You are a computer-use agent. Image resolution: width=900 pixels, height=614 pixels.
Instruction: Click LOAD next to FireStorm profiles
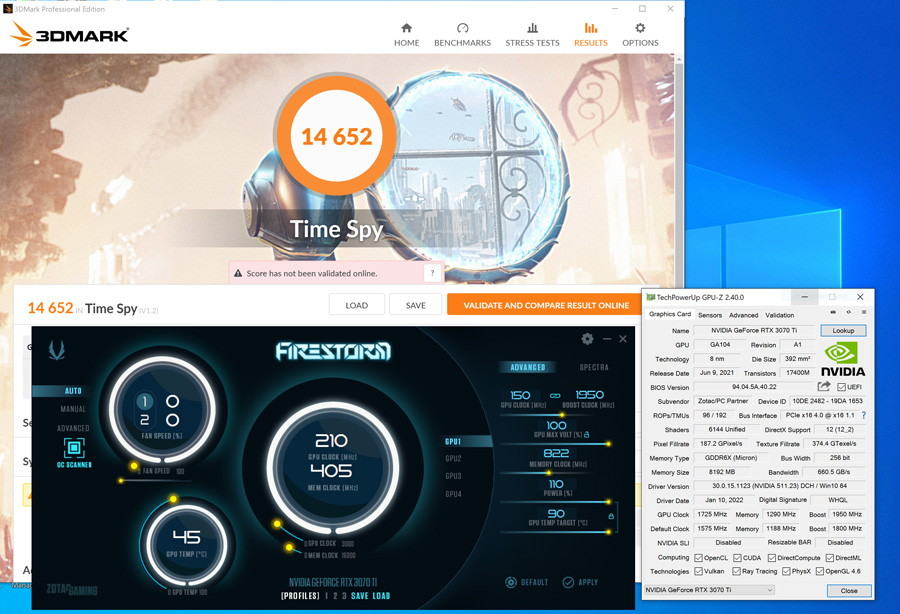click(381, 596)
